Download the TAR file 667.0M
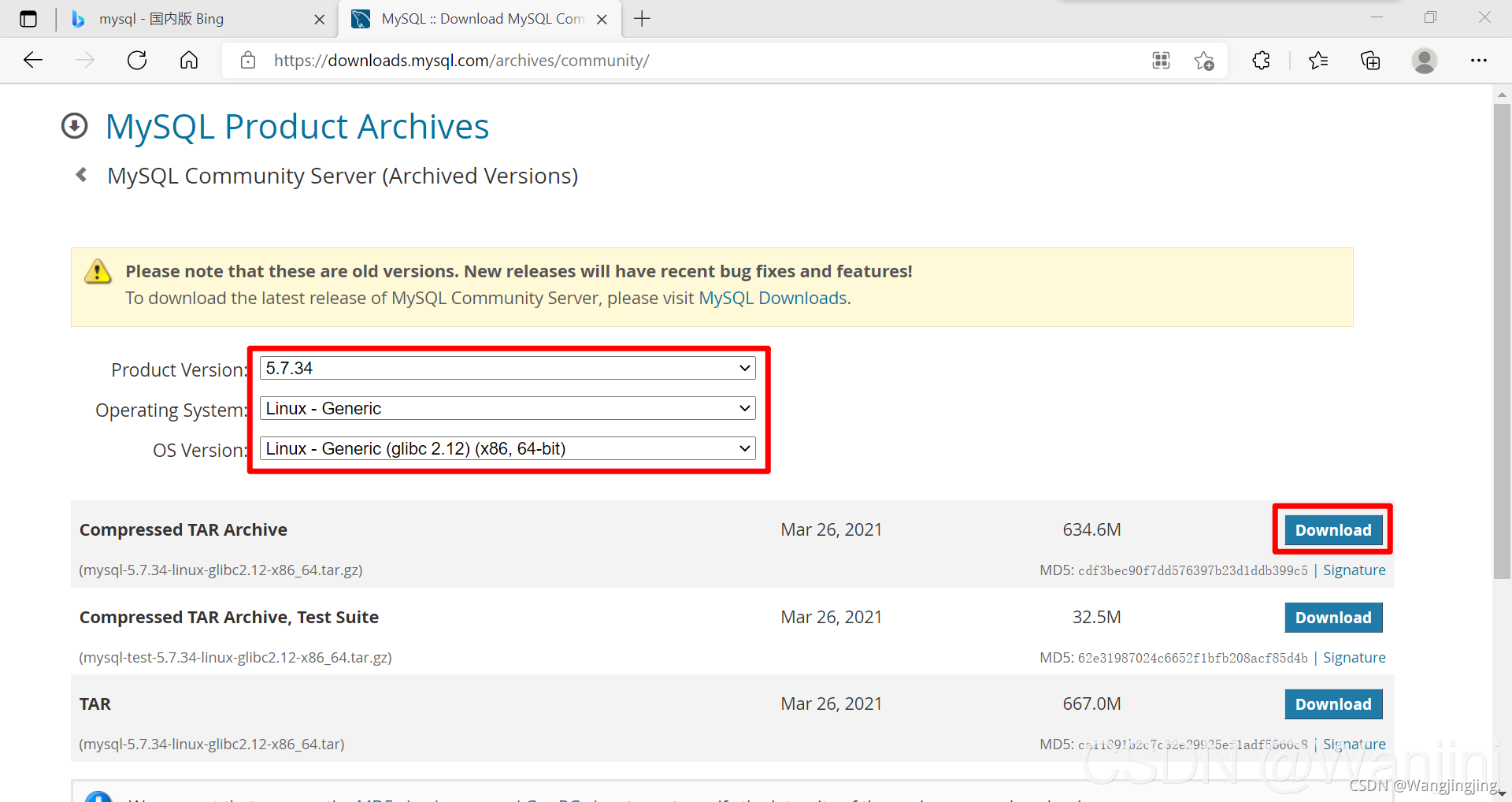Viewport: 1512px width, 802px height. (x=1333, y=704)
